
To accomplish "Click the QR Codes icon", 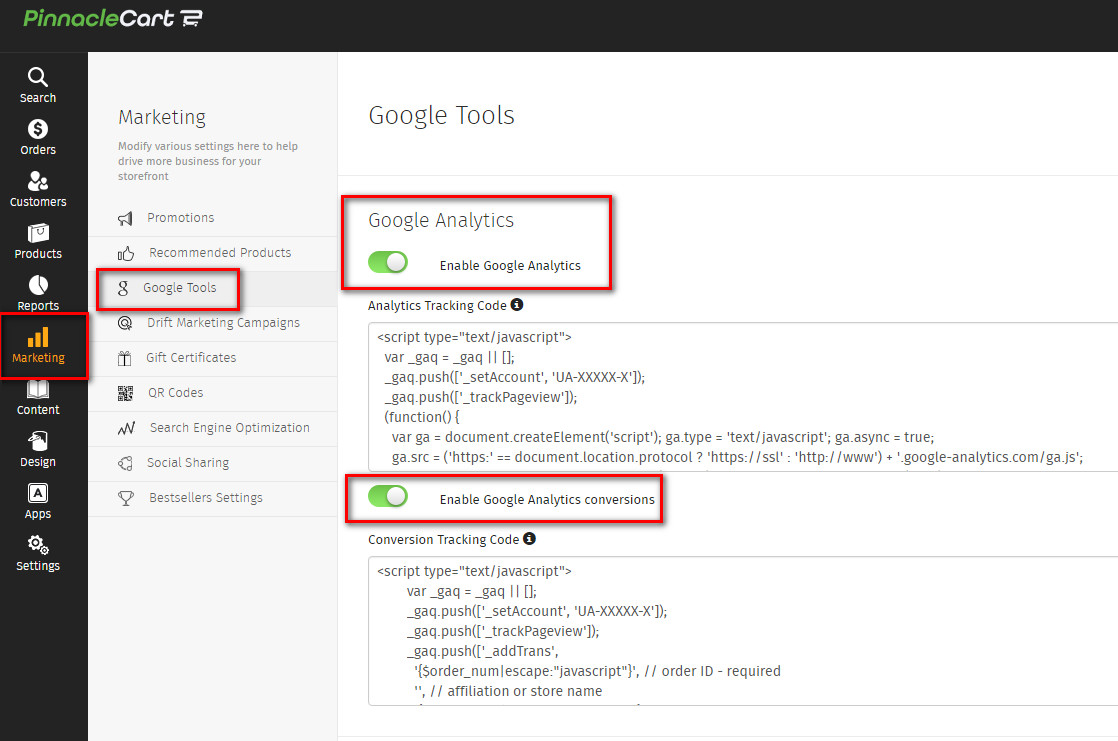I will point(125,393).
